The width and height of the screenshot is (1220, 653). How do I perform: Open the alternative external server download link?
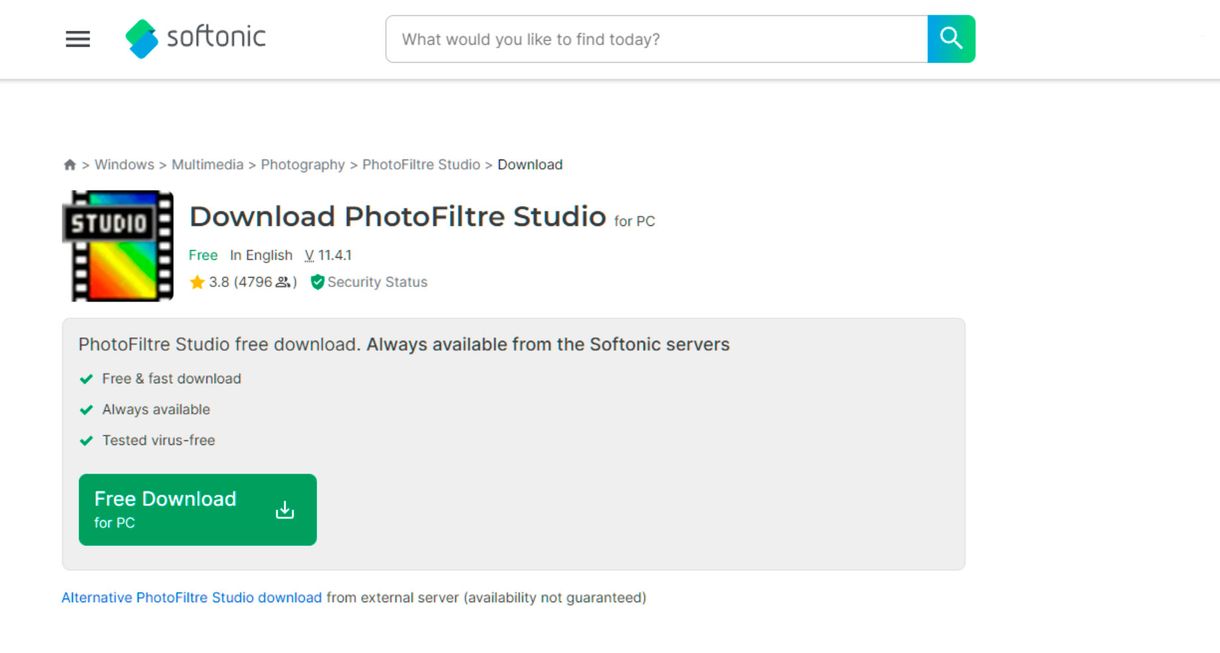(x=190, y=597)
